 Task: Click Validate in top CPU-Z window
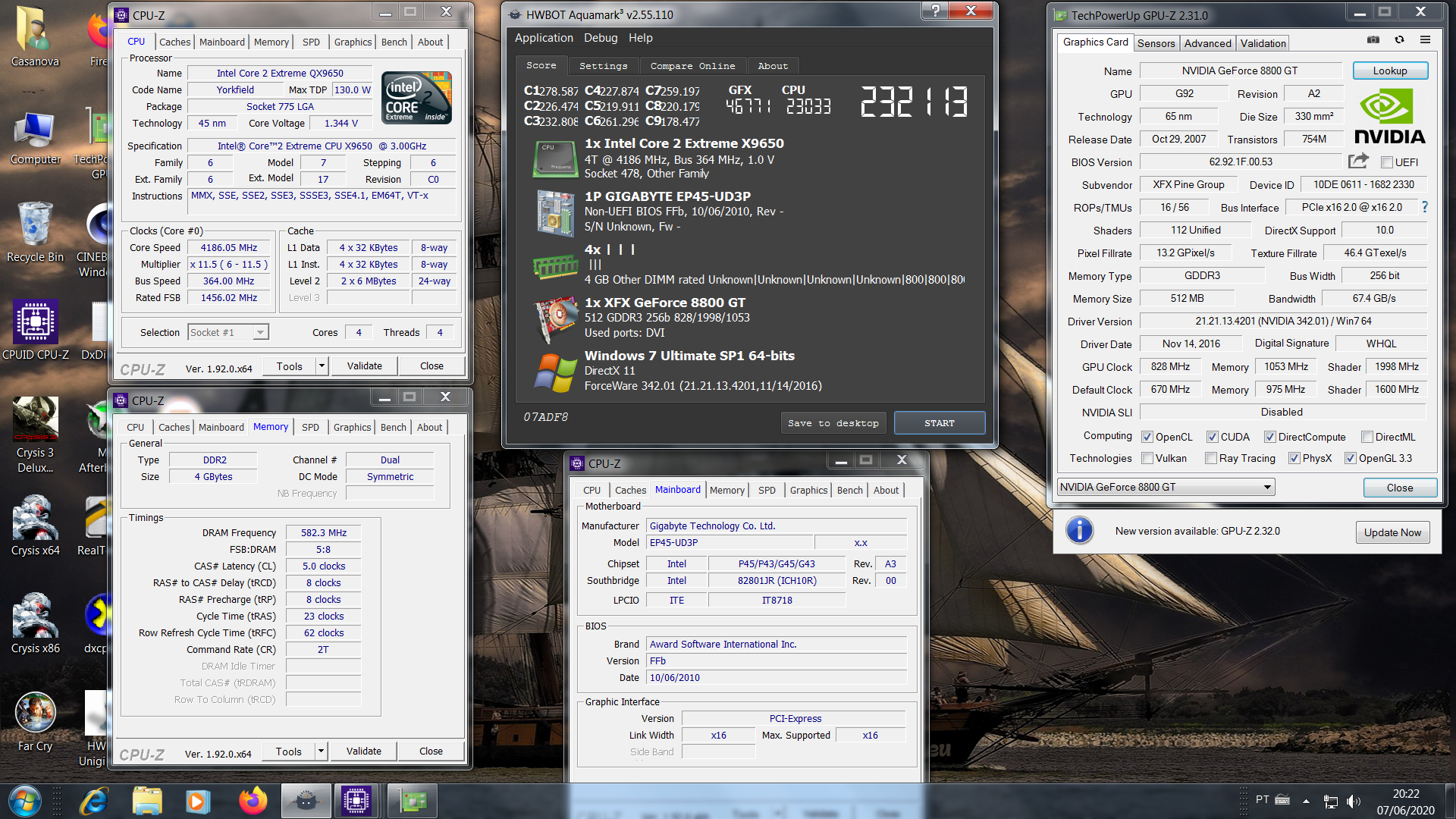pyautogui.click(x=365, y=366)
